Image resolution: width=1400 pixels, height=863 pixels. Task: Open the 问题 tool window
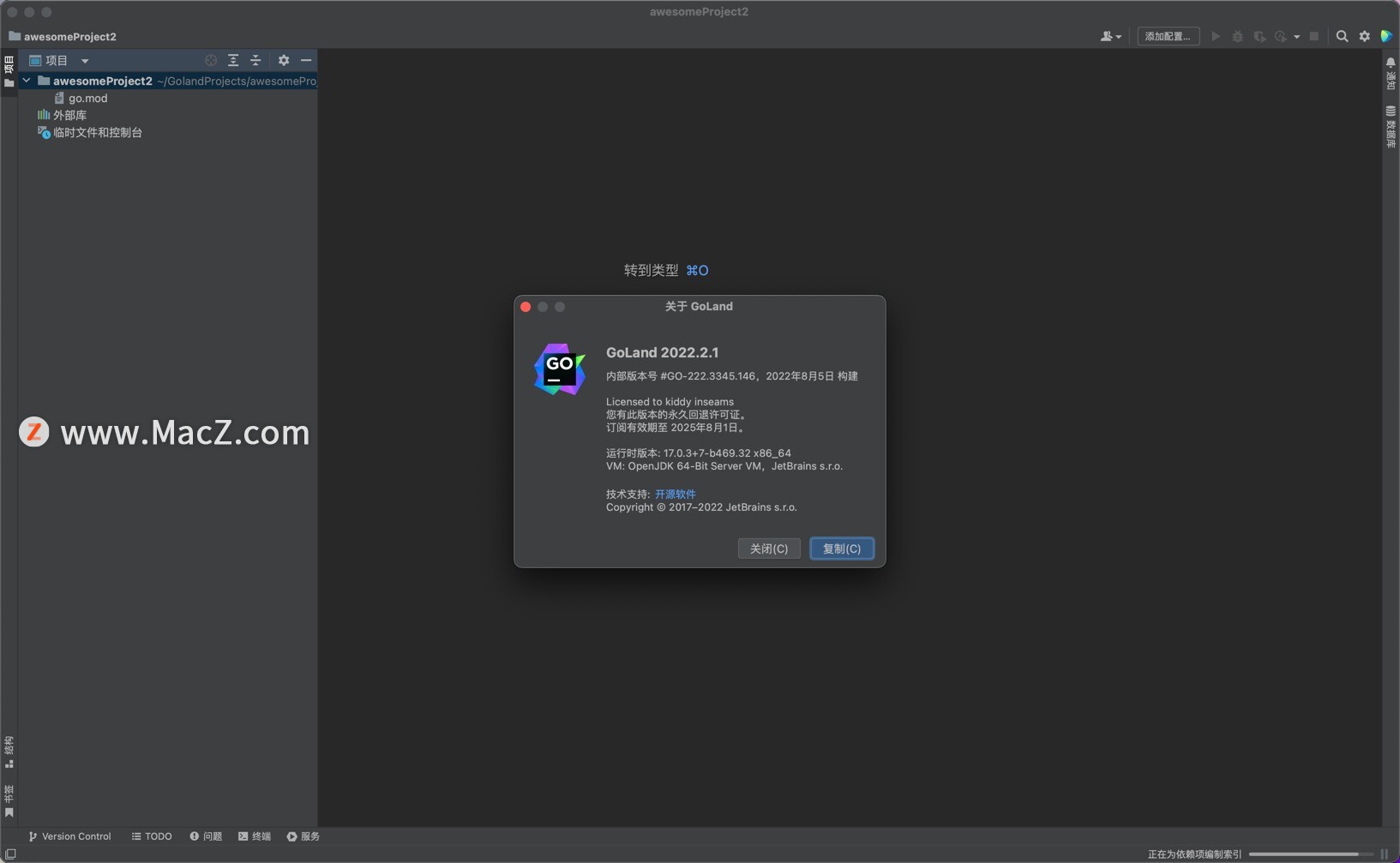coord(206,836)
